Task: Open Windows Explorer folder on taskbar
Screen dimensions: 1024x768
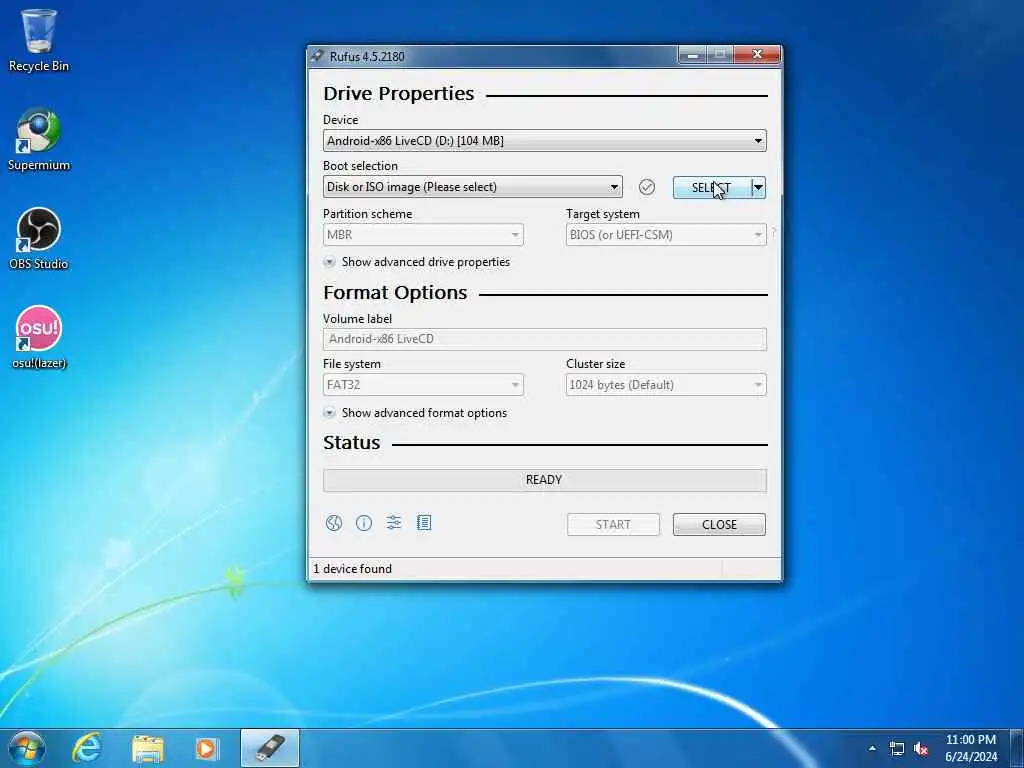Action: pos(148,748)
